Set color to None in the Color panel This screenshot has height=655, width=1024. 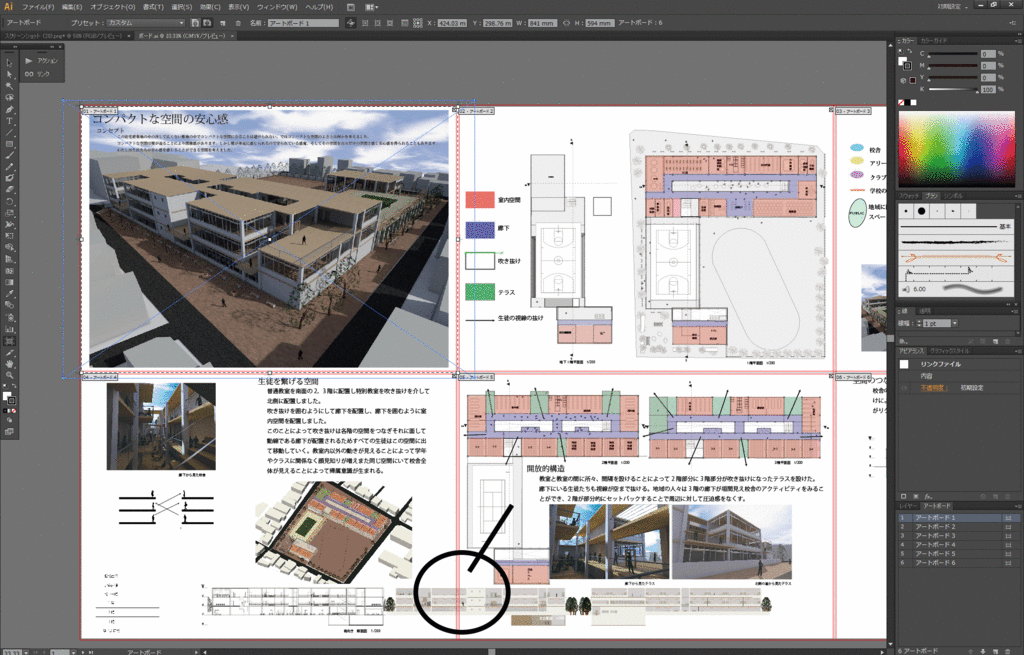pos(901,102)
